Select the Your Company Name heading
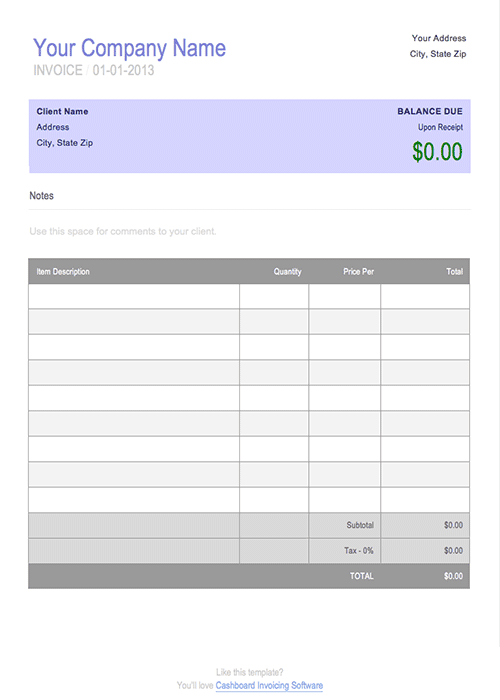This screenshot has height=700, width=500. [x=129, y=48]
